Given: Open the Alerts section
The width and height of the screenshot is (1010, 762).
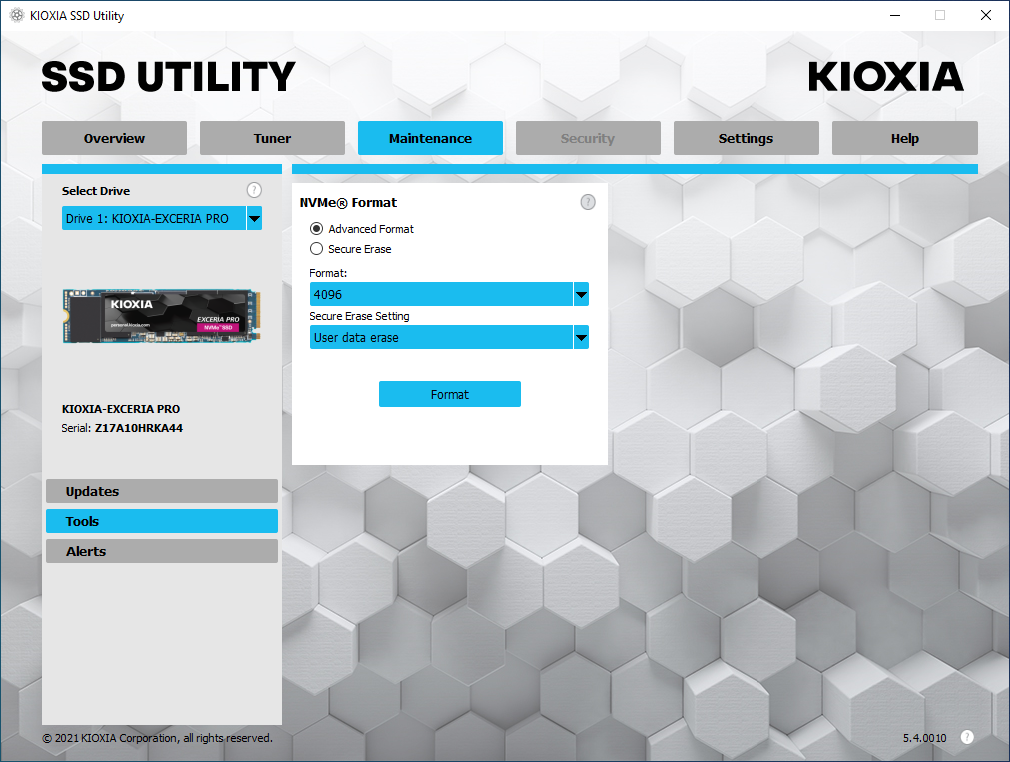Looking at the screenshot, I should click(162, 551).
